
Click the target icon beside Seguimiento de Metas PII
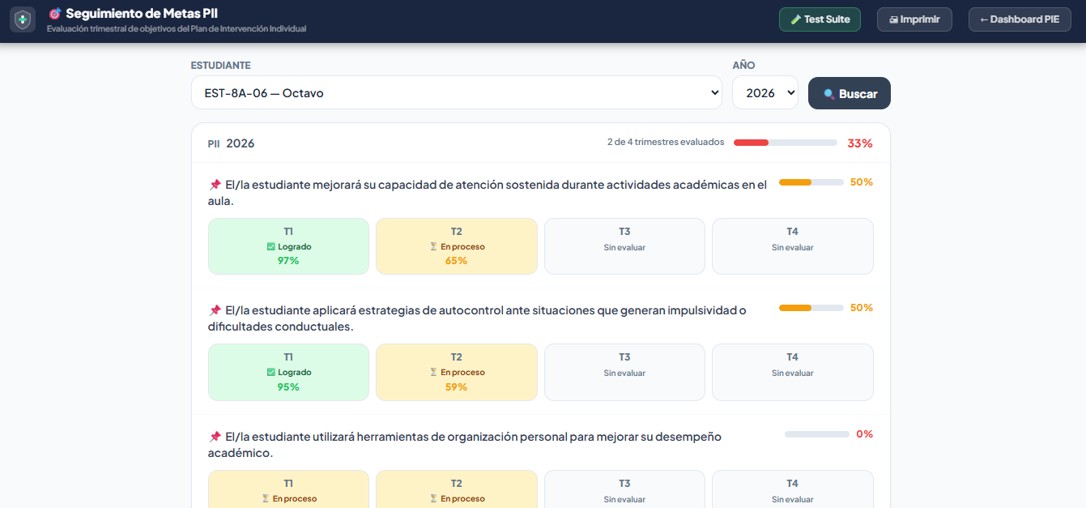coord(55,13)
